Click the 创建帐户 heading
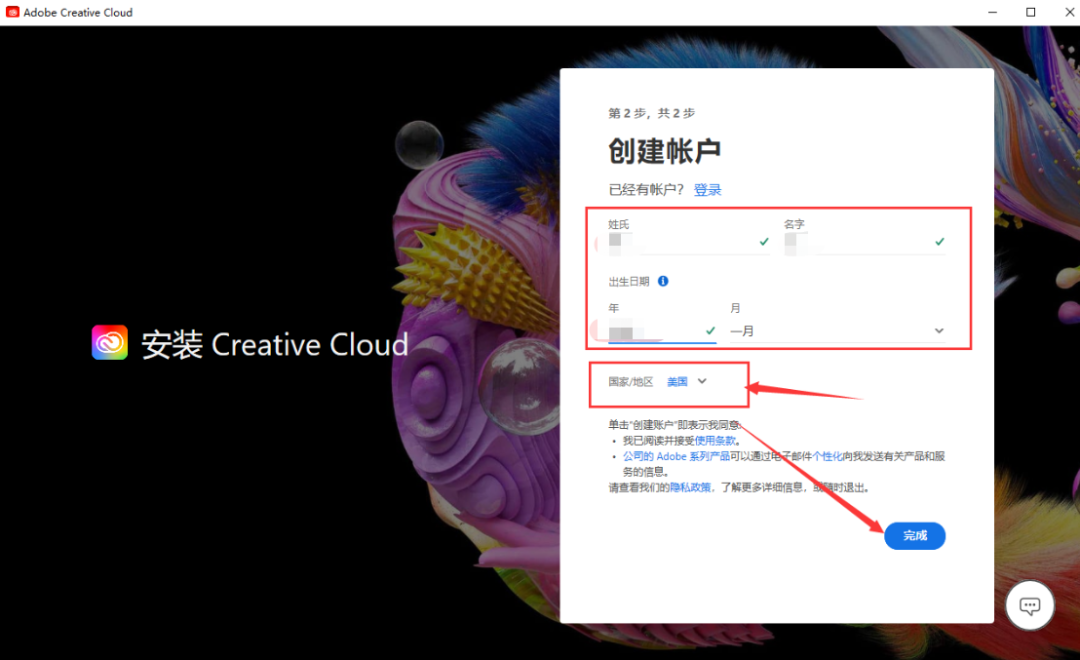The width and height of the screenshot is (1080, 660). tap(665, 151)
